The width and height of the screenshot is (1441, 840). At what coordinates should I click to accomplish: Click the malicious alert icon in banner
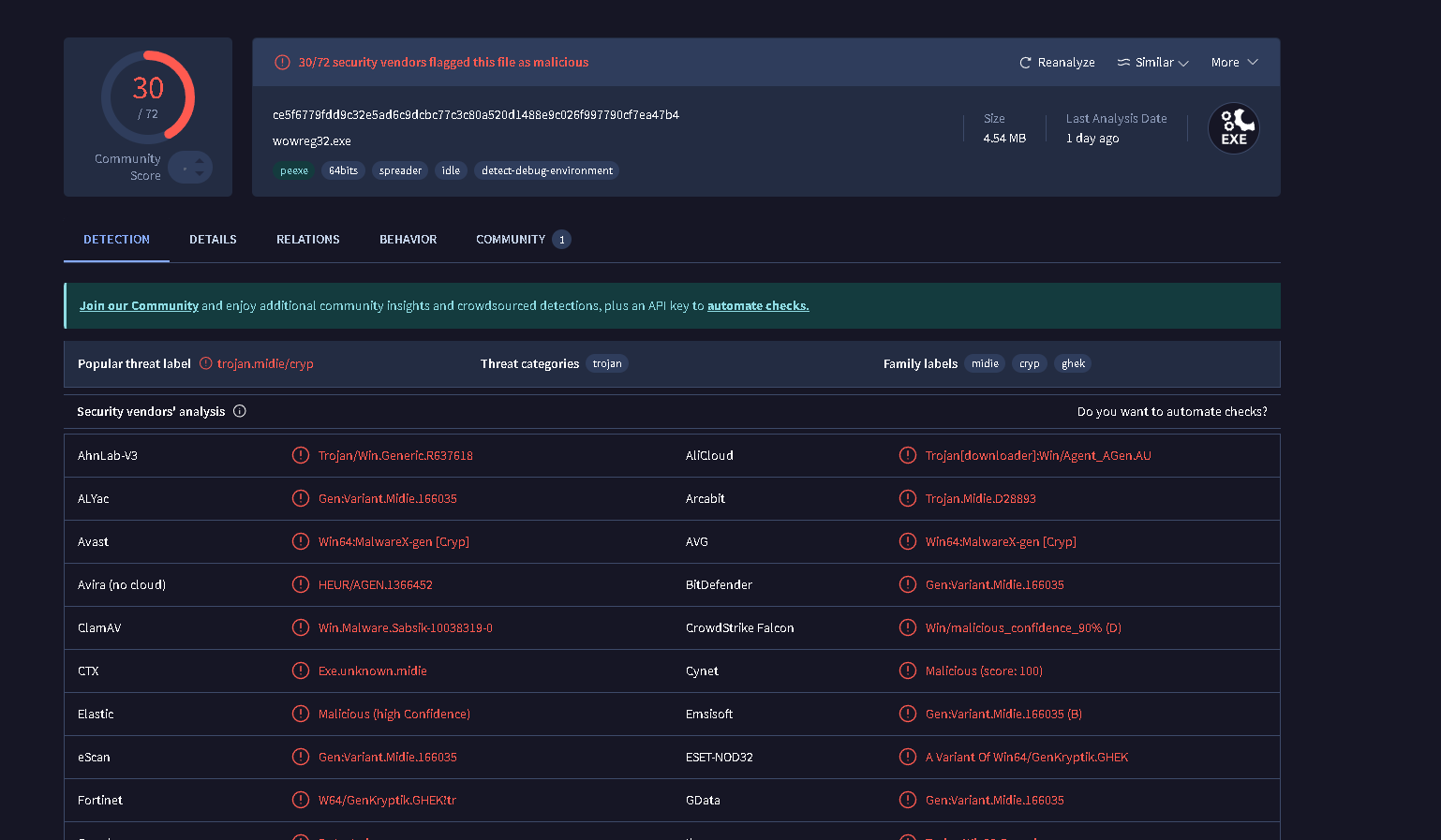click(282, 63)
